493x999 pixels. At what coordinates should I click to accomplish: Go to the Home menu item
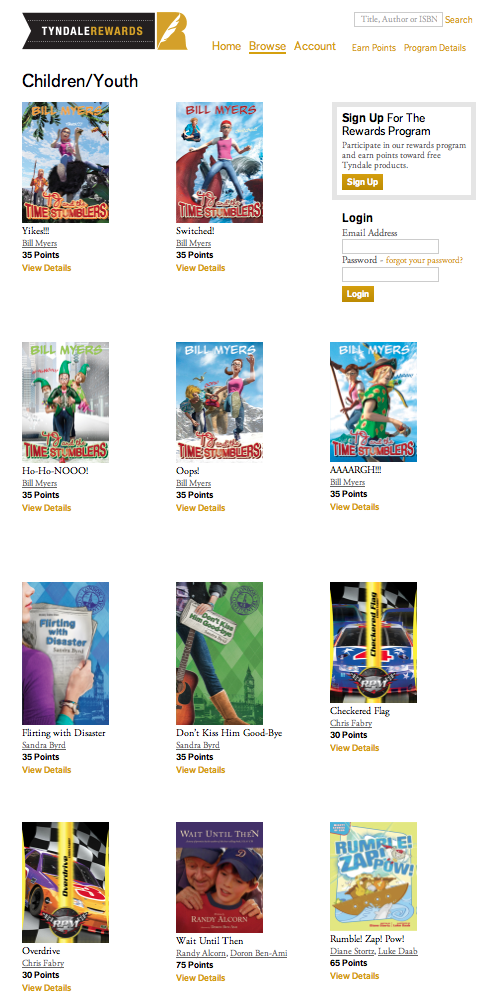(x=226, y=47)
